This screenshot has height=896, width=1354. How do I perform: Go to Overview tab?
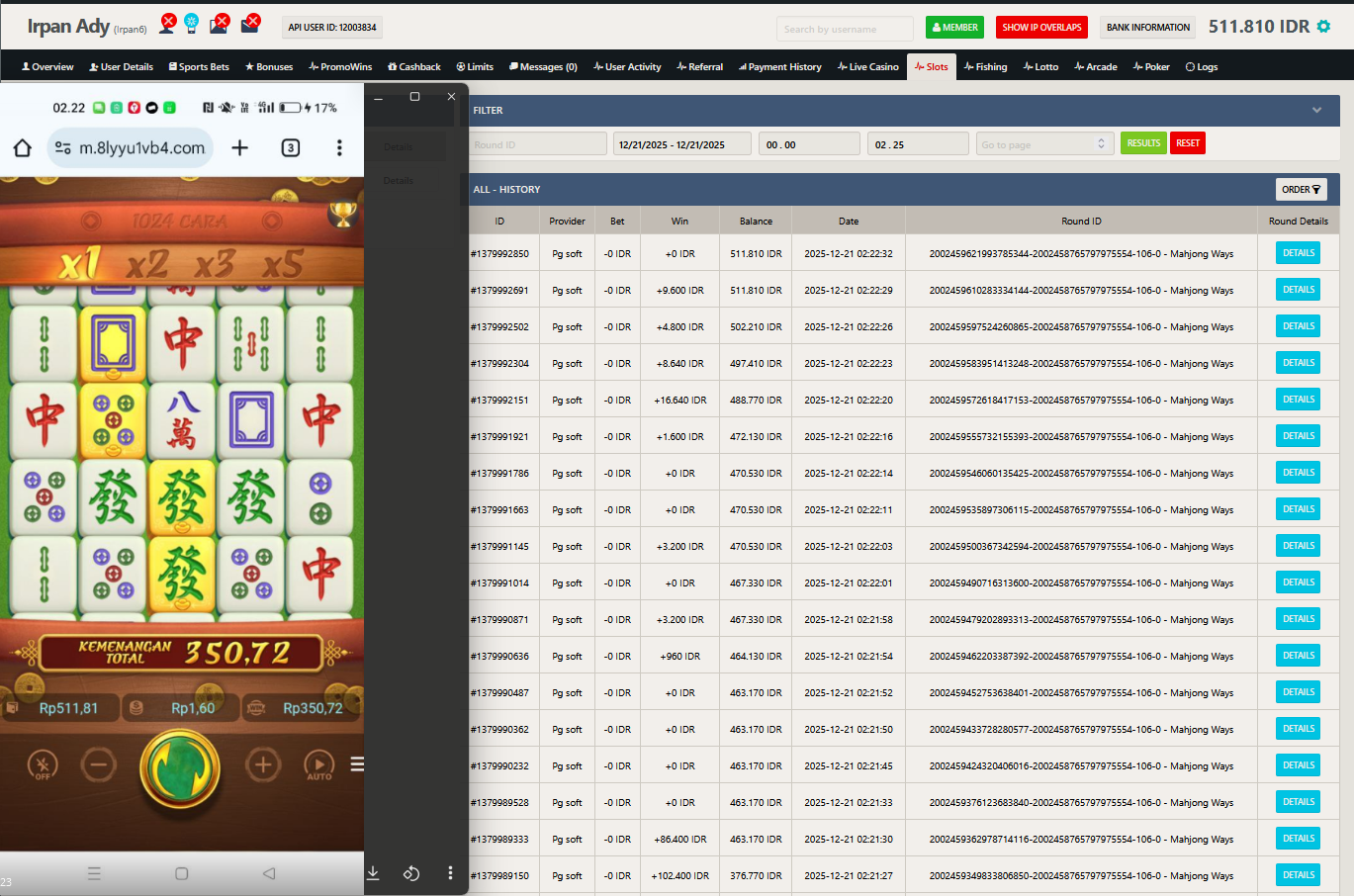(47, 67)
